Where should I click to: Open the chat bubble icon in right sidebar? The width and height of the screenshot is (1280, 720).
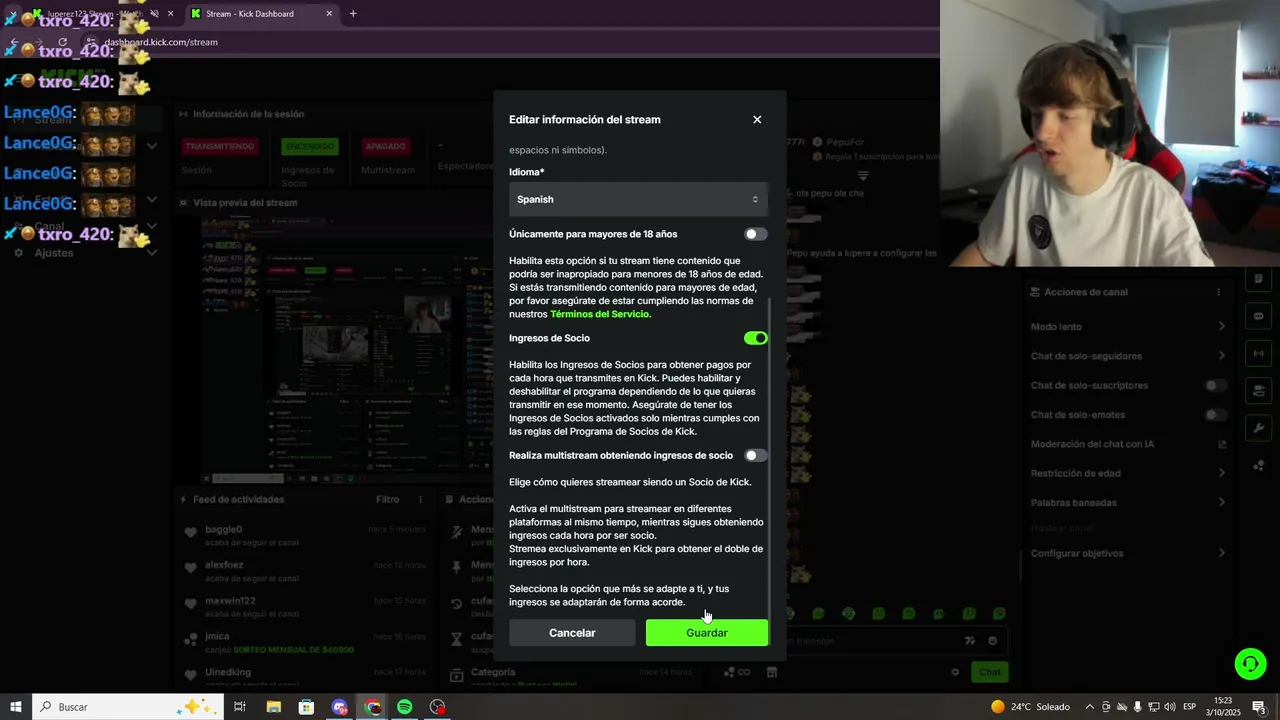(x=1258, y=316)
